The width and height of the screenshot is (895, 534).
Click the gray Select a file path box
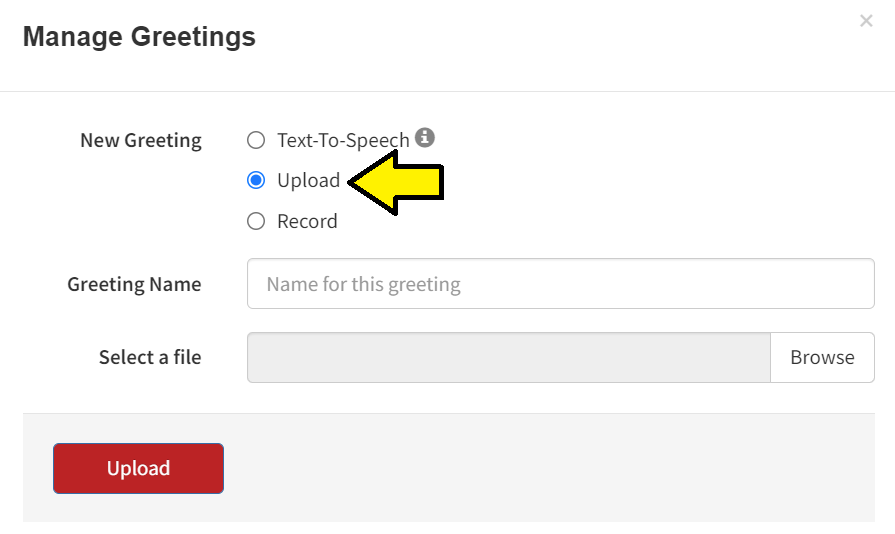(509, 357)
